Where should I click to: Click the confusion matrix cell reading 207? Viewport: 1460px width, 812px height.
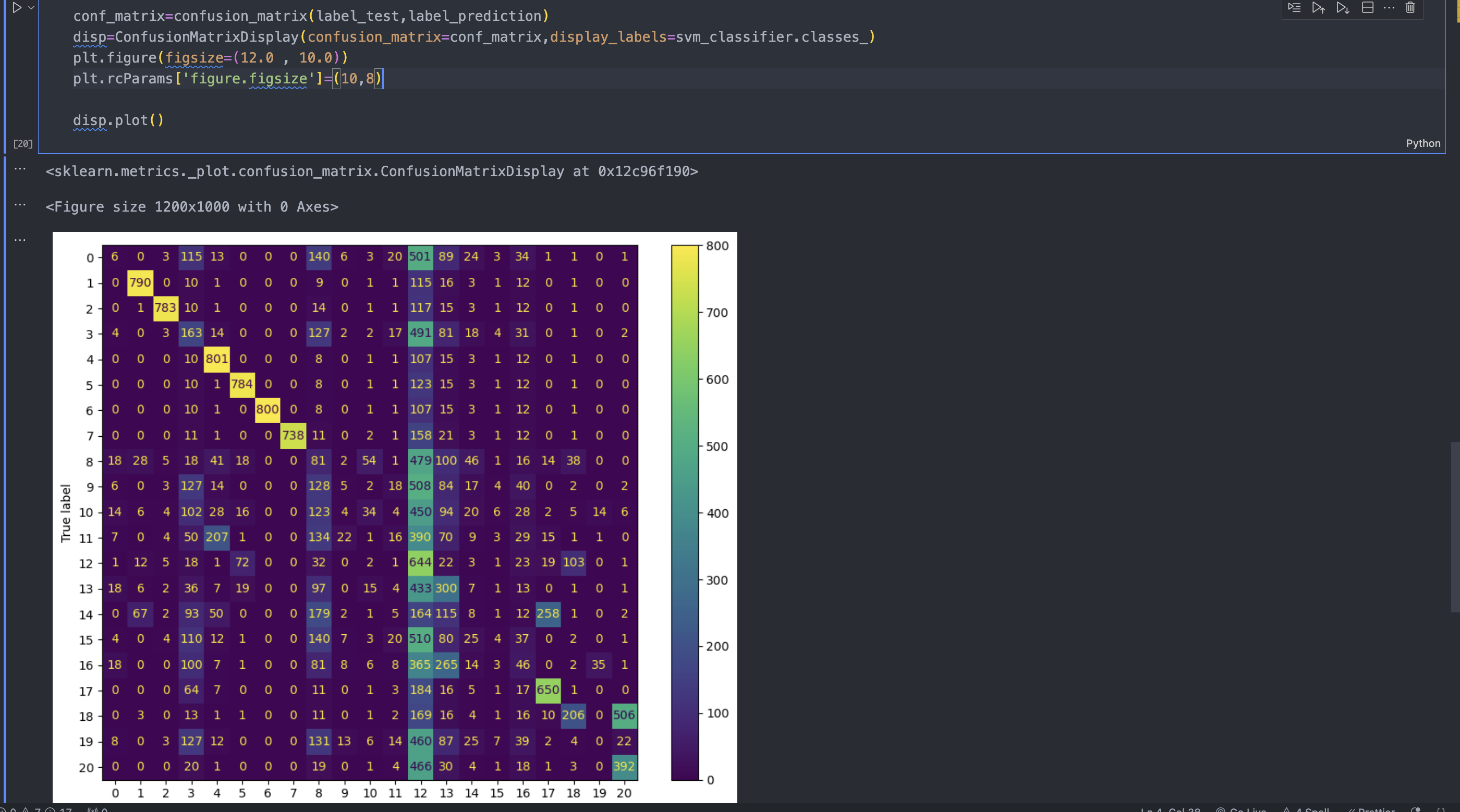(x=216, y=537)
